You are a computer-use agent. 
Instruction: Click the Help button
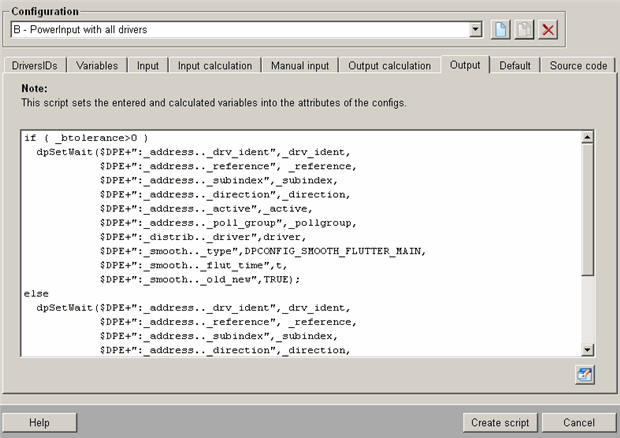[x=39, y=422]
